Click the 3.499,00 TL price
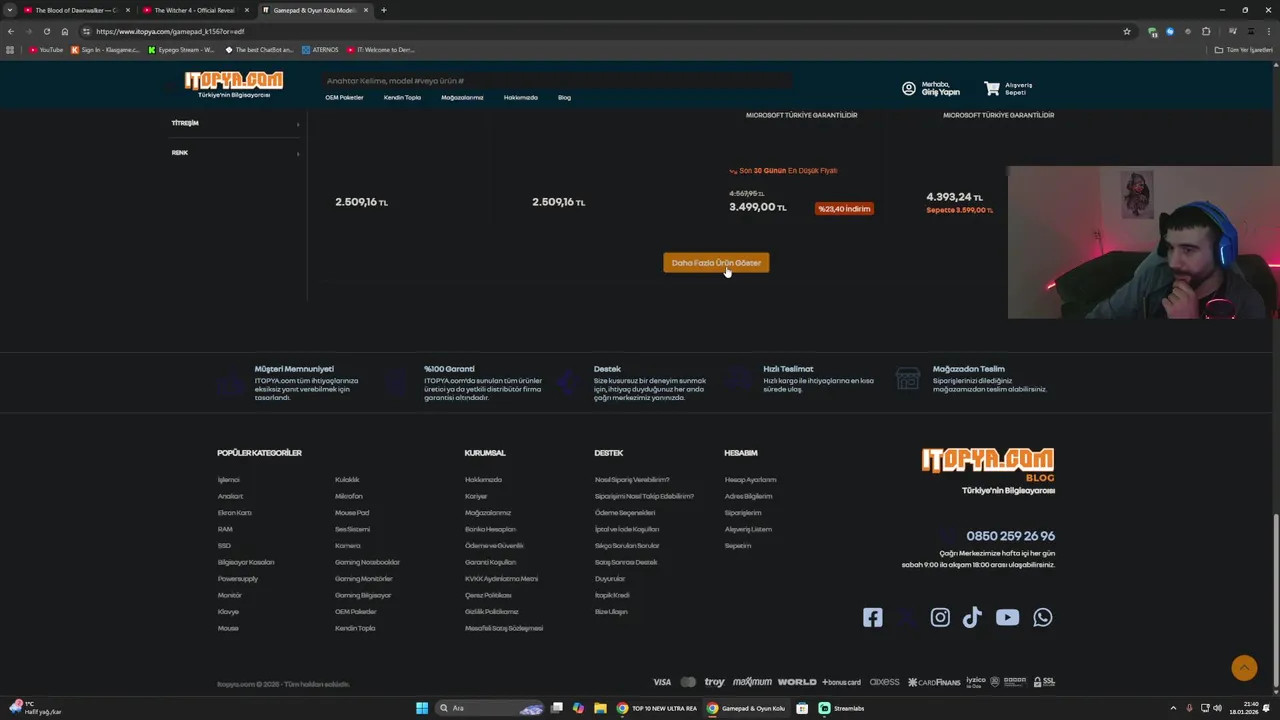This screenshot has width=1280, height=720. [x=757, y=207]
